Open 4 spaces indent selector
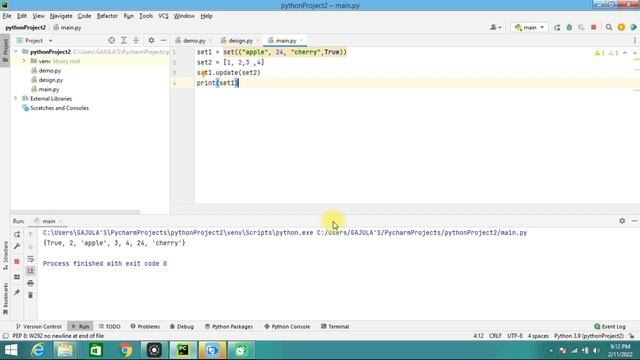 click(538, 336)
